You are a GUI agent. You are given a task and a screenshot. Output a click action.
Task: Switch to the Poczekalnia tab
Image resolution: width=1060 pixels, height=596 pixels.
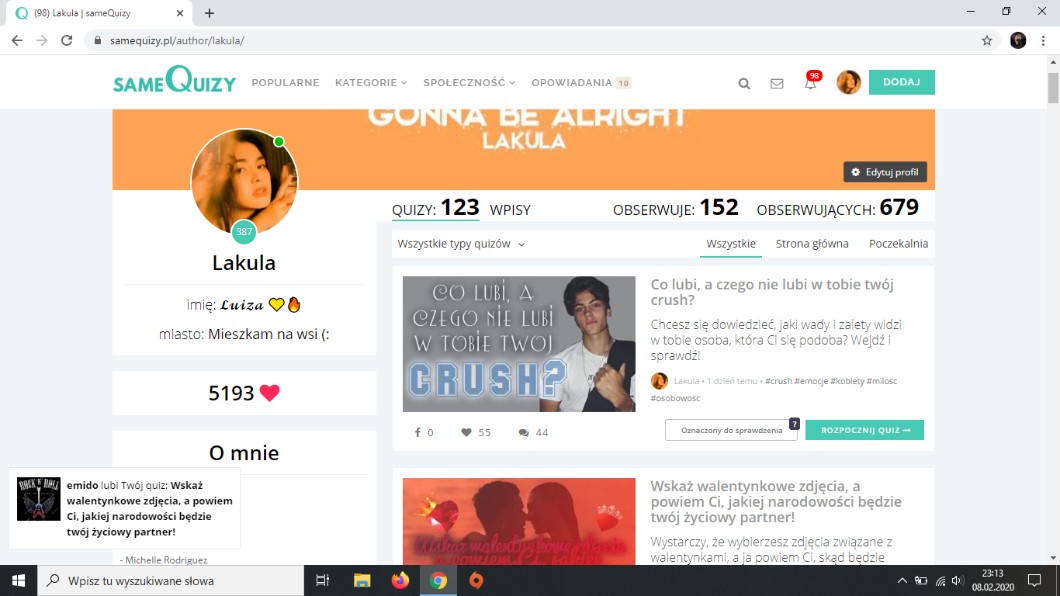click(898, 244)
